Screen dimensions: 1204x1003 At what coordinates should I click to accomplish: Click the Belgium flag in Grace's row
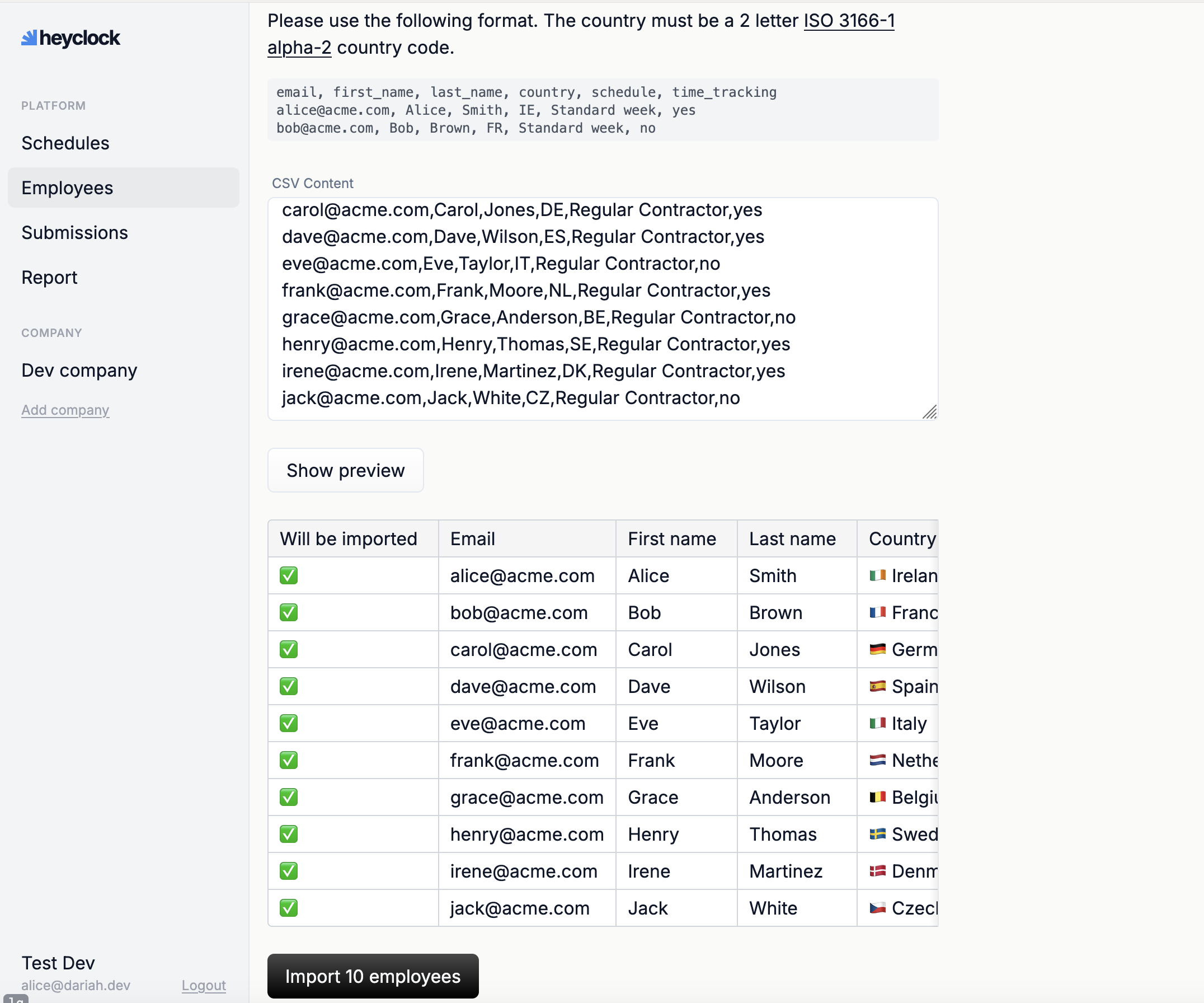click(x=877, y=797)
